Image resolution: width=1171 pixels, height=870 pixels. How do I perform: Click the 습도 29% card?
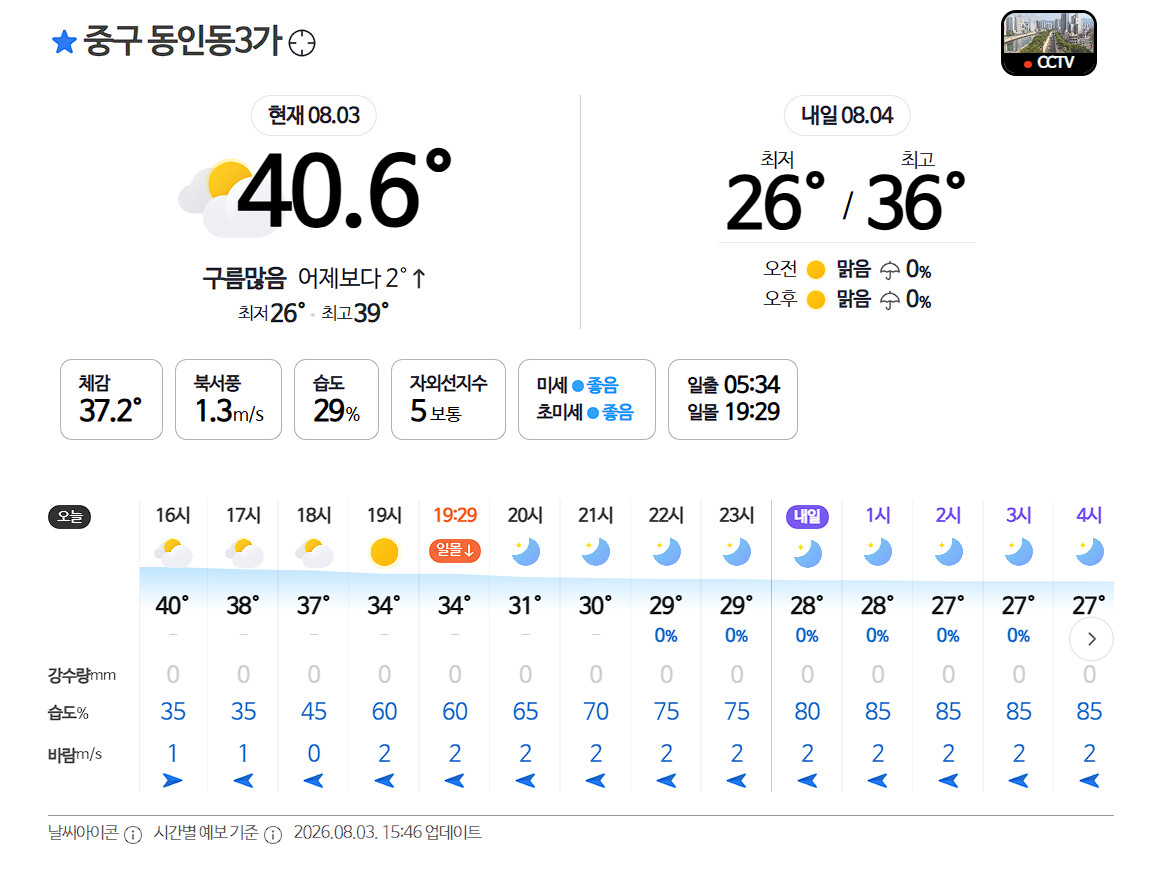(336, 399)
